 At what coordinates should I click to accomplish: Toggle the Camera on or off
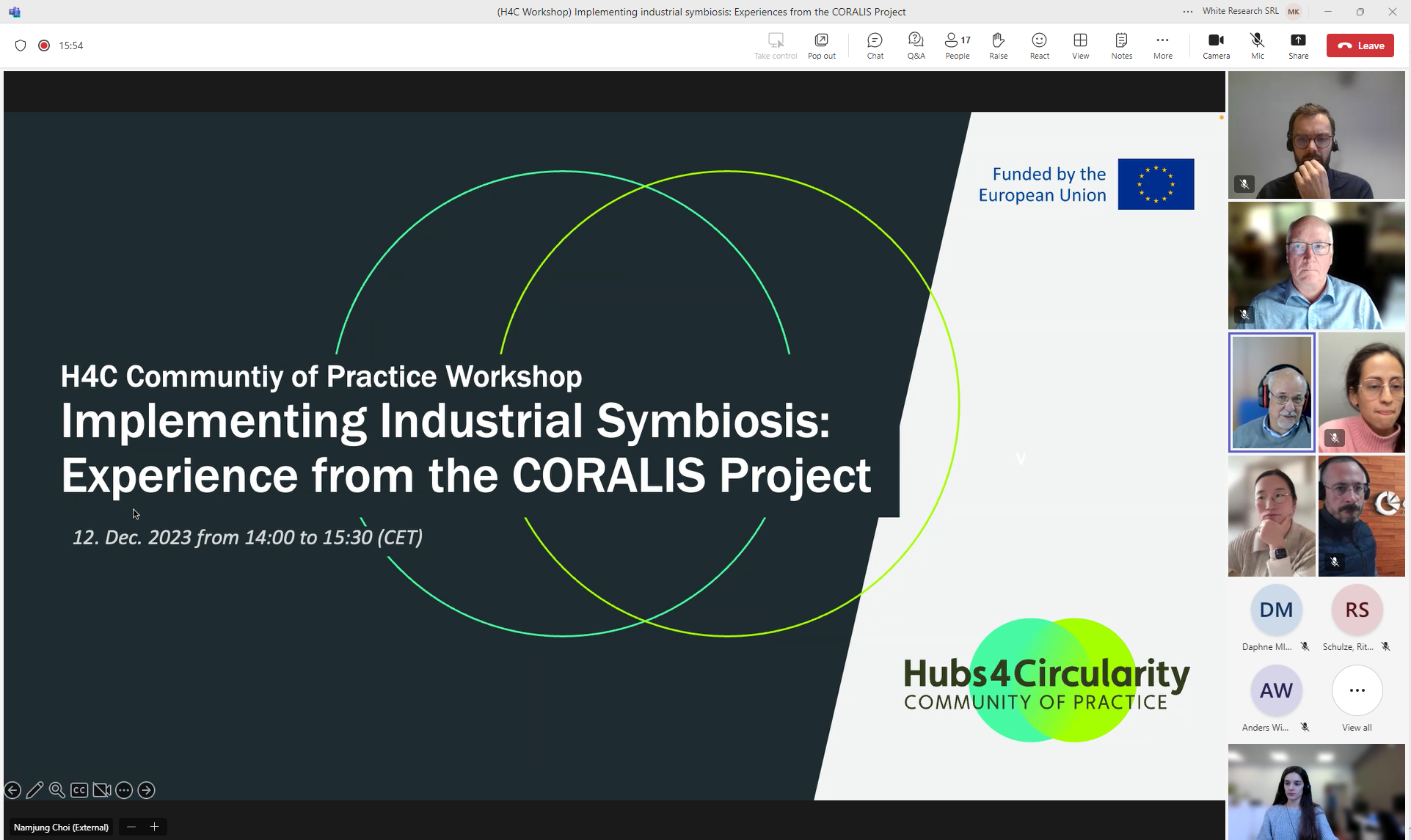click(x=1216, y=45)
